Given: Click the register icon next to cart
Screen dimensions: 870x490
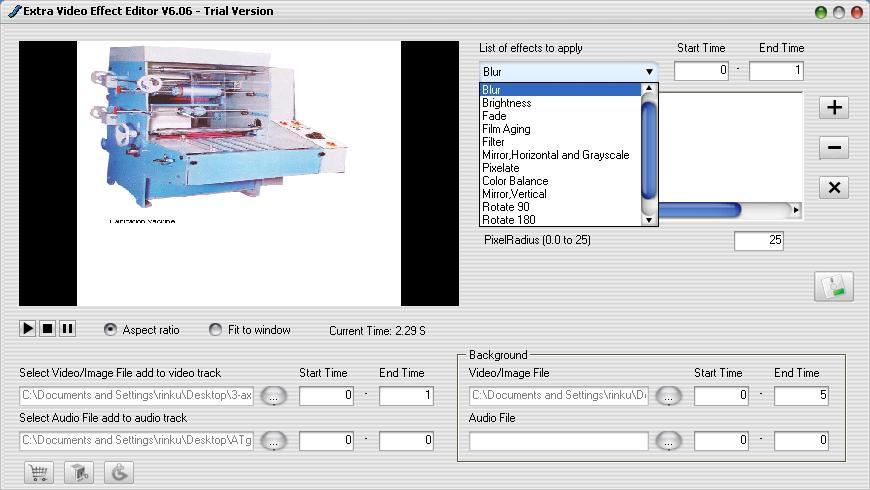Looking at the screenshot, I should [x=79, y=473].
